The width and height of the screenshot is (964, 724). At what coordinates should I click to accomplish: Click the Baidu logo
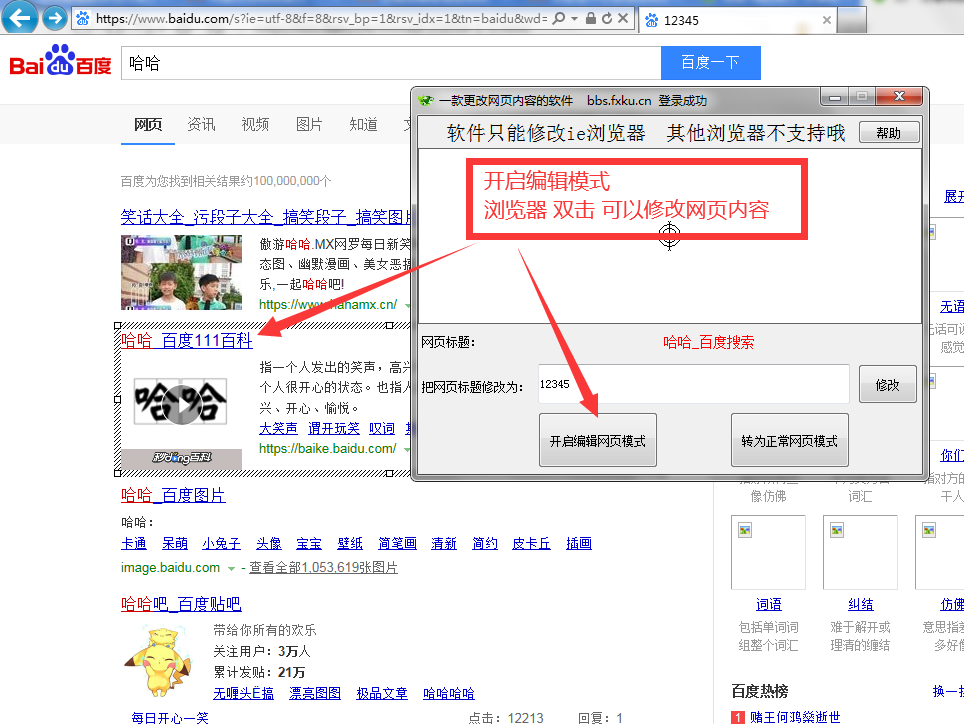[60, 63]
